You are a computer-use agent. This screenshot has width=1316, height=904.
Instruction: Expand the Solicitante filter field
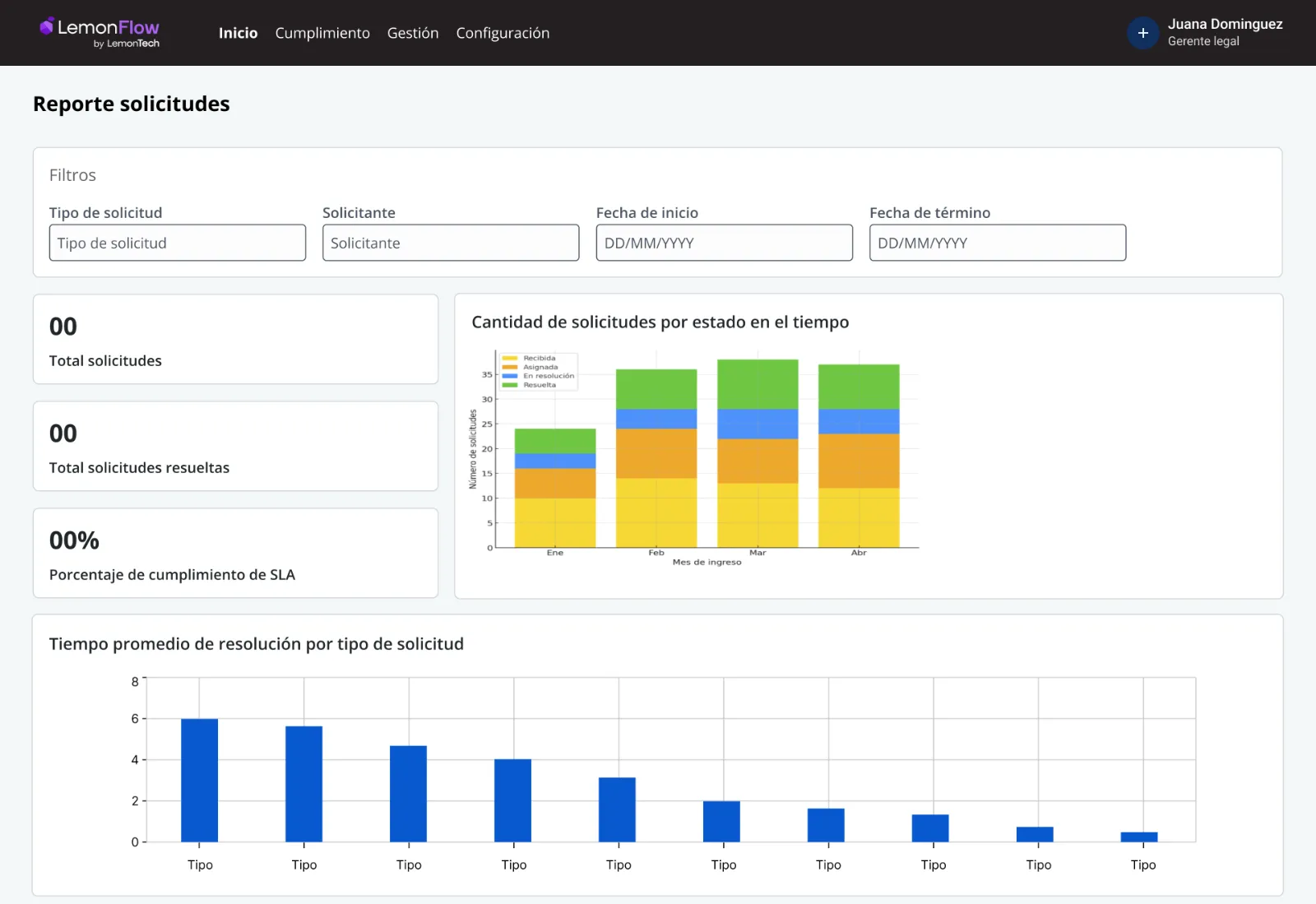tap(451, 243)
